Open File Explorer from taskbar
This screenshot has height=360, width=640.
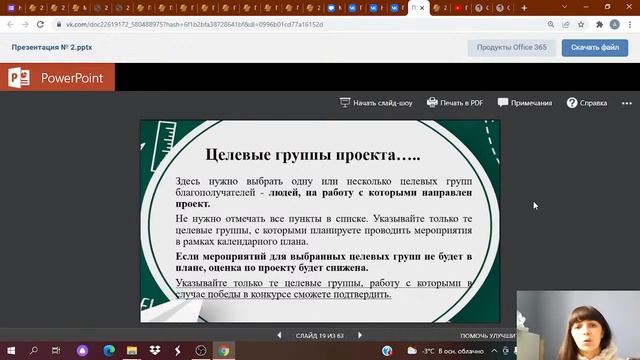point(132,351)
